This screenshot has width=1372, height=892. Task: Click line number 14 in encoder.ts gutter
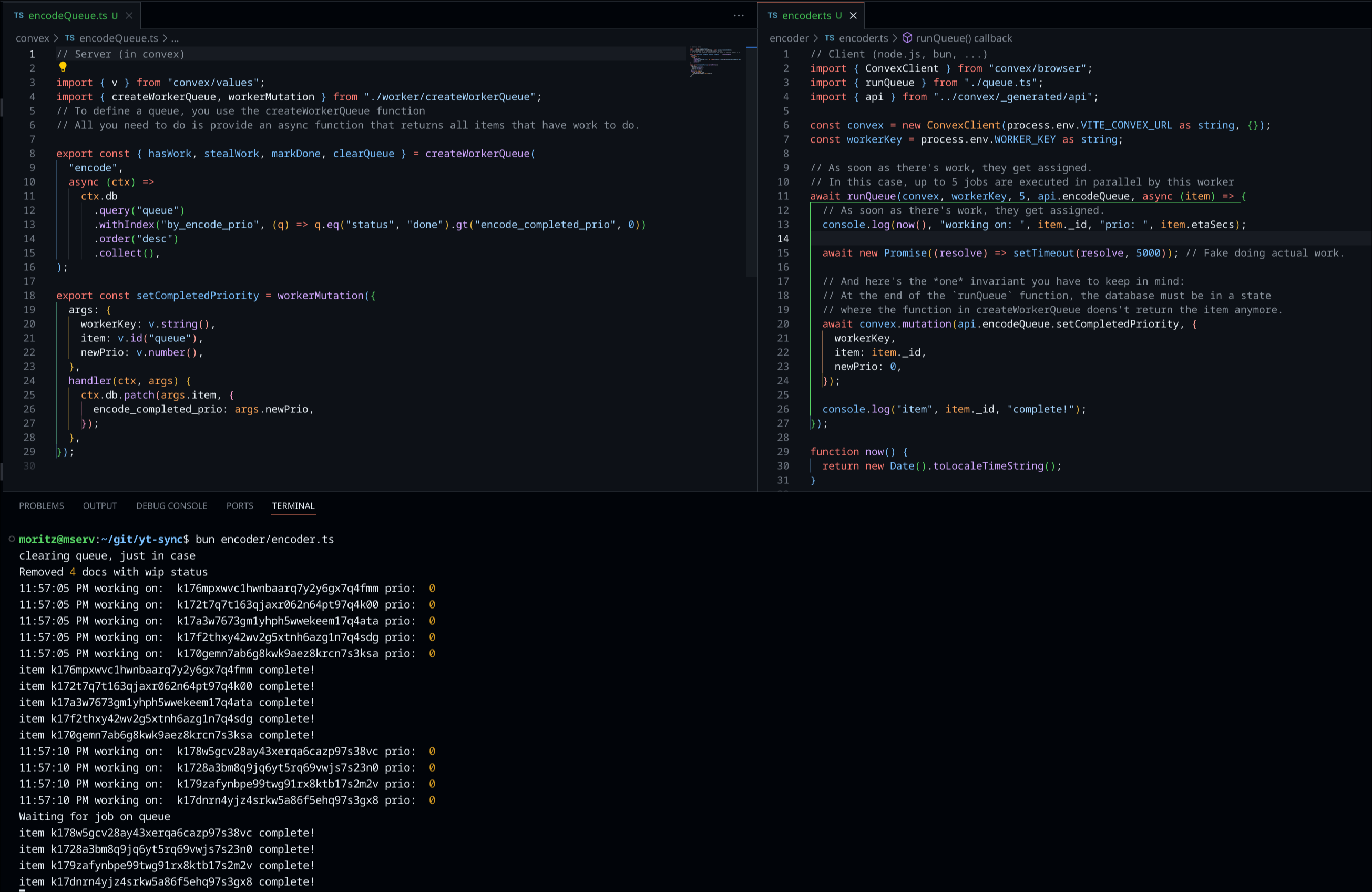pyautogui.click(x=782, y=239)
